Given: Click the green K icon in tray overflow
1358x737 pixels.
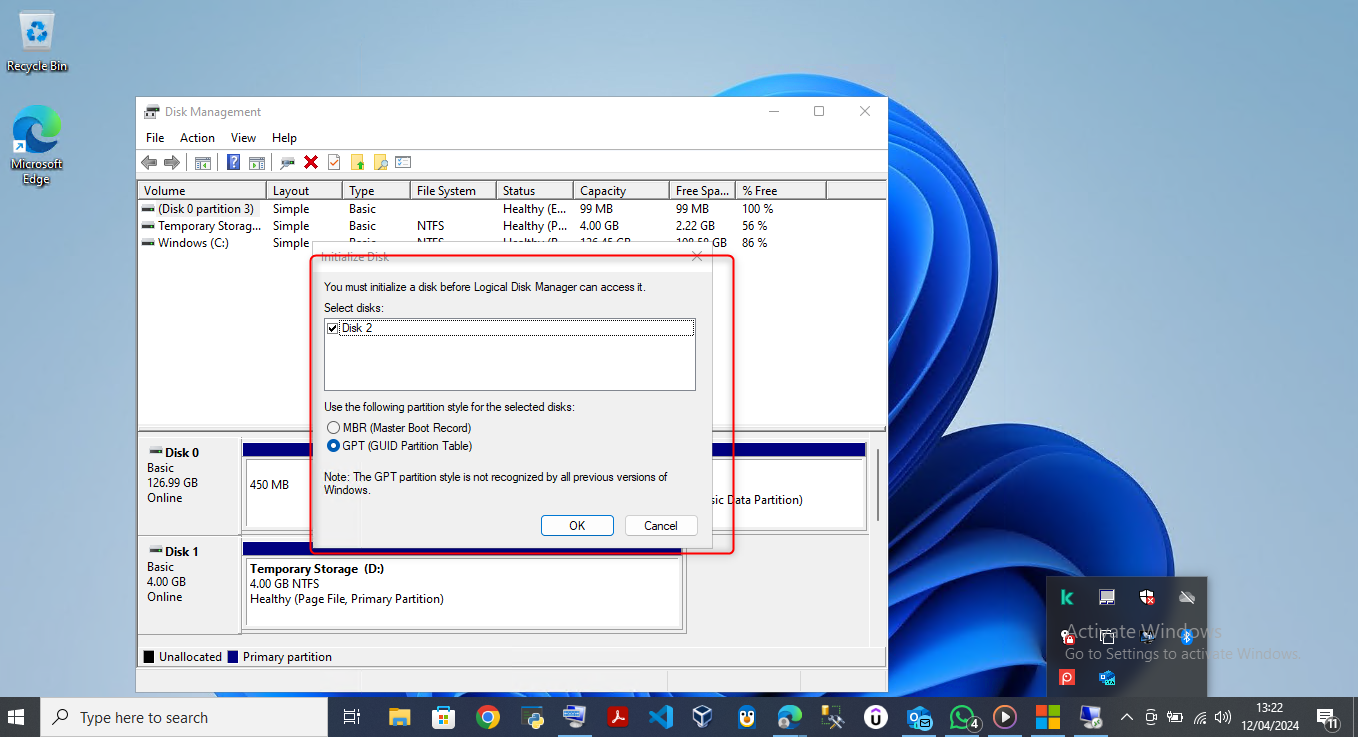Looking at the screenshot, I should point(1067,597).
